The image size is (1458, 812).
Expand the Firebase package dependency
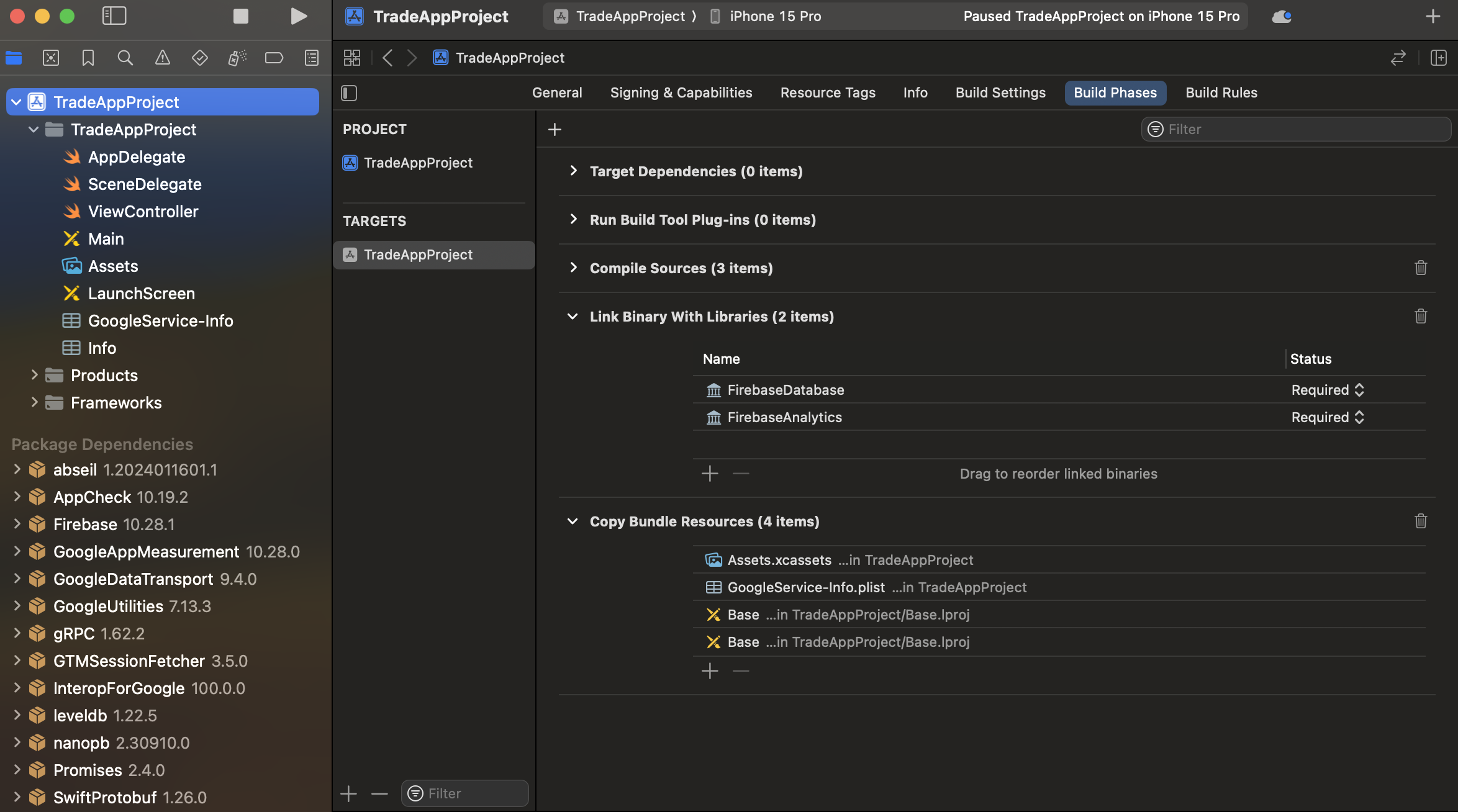click(x=17, y=525)
